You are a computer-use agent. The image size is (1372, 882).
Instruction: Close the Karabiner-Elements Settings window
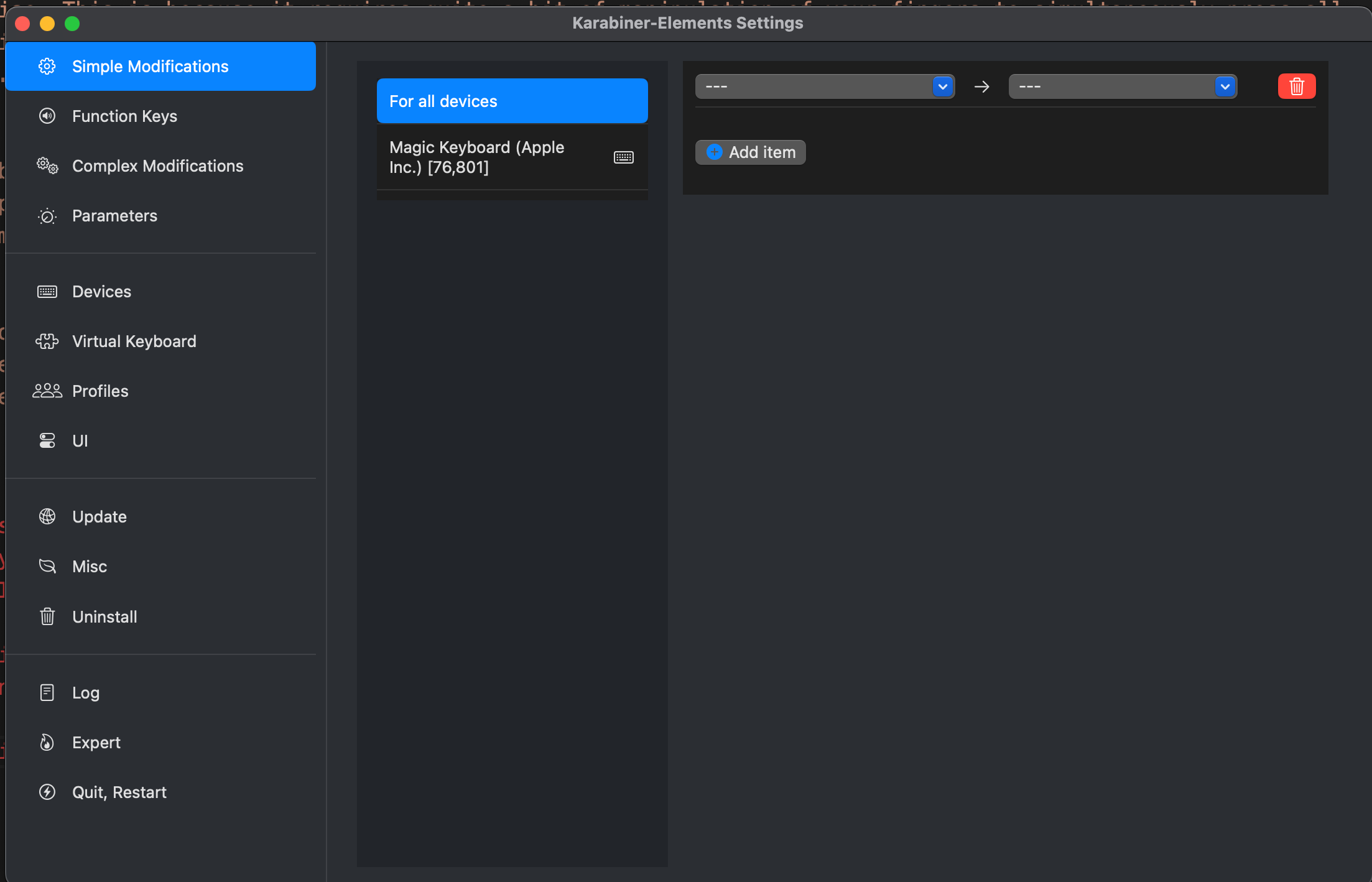tap(23, 24)
